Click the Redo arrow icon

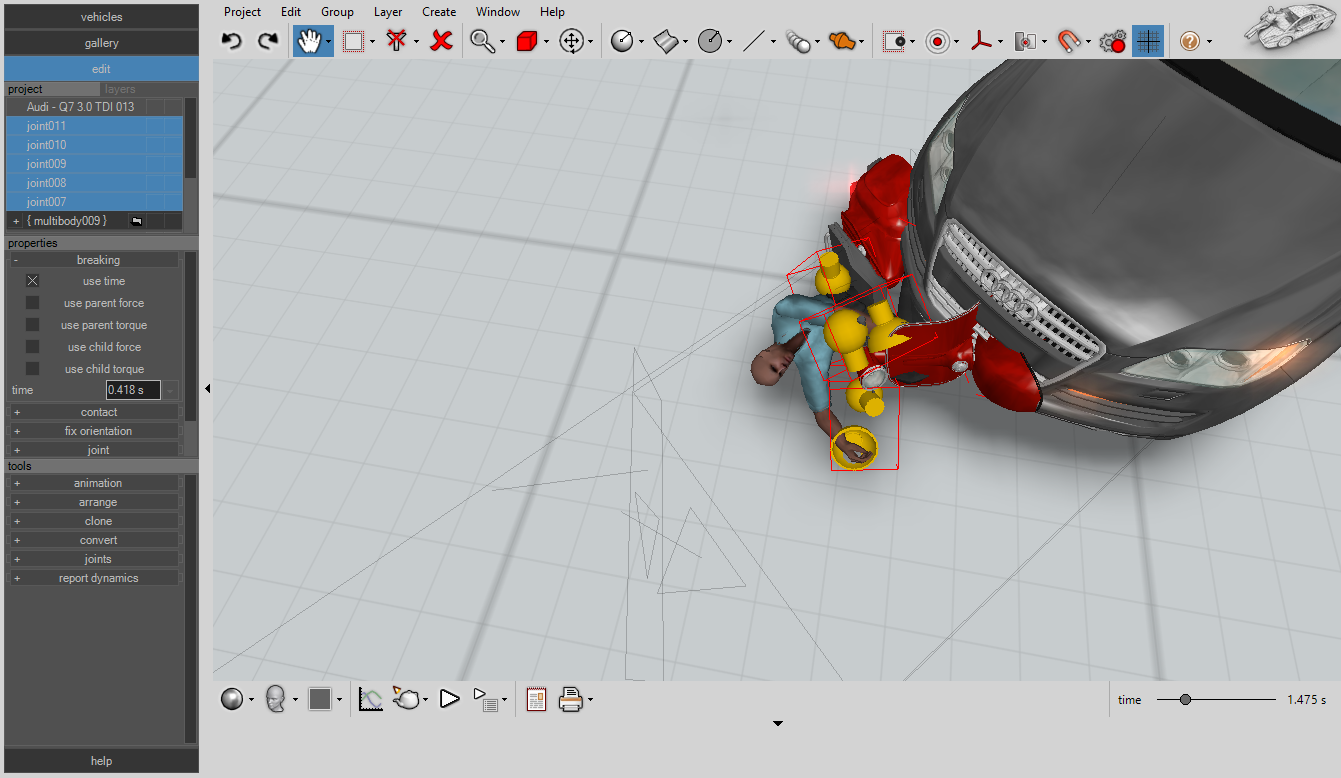click(267, 41)
